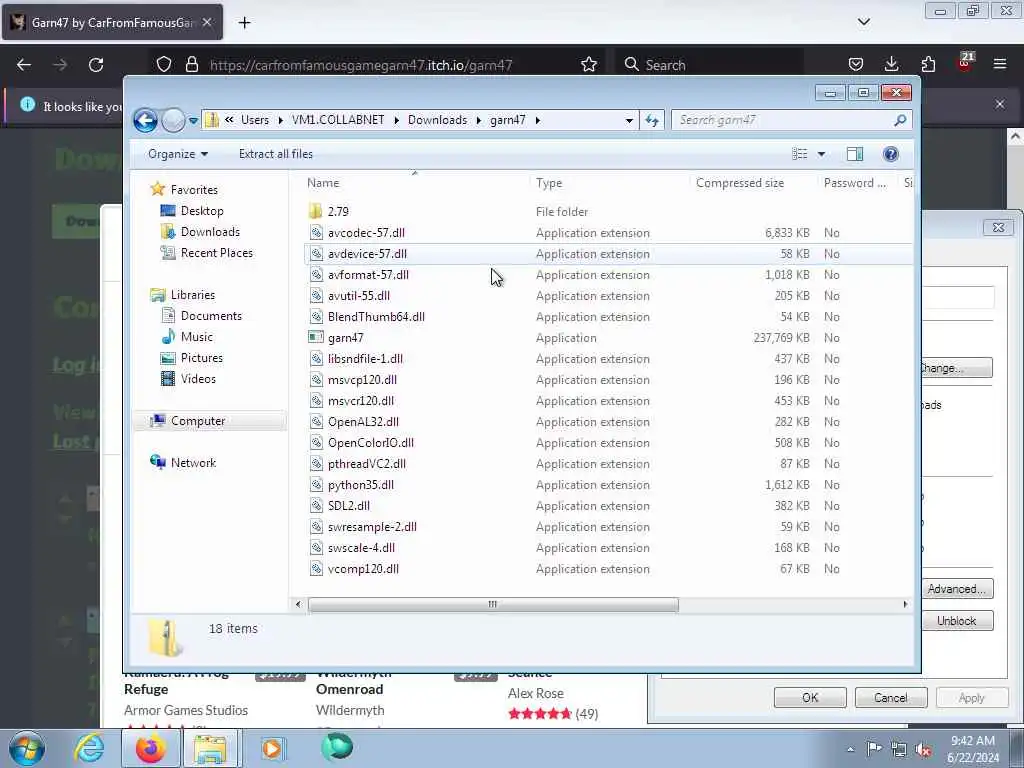
Task: Expand the arrow after garn47 breadcrumb
Action: [537, 120]
